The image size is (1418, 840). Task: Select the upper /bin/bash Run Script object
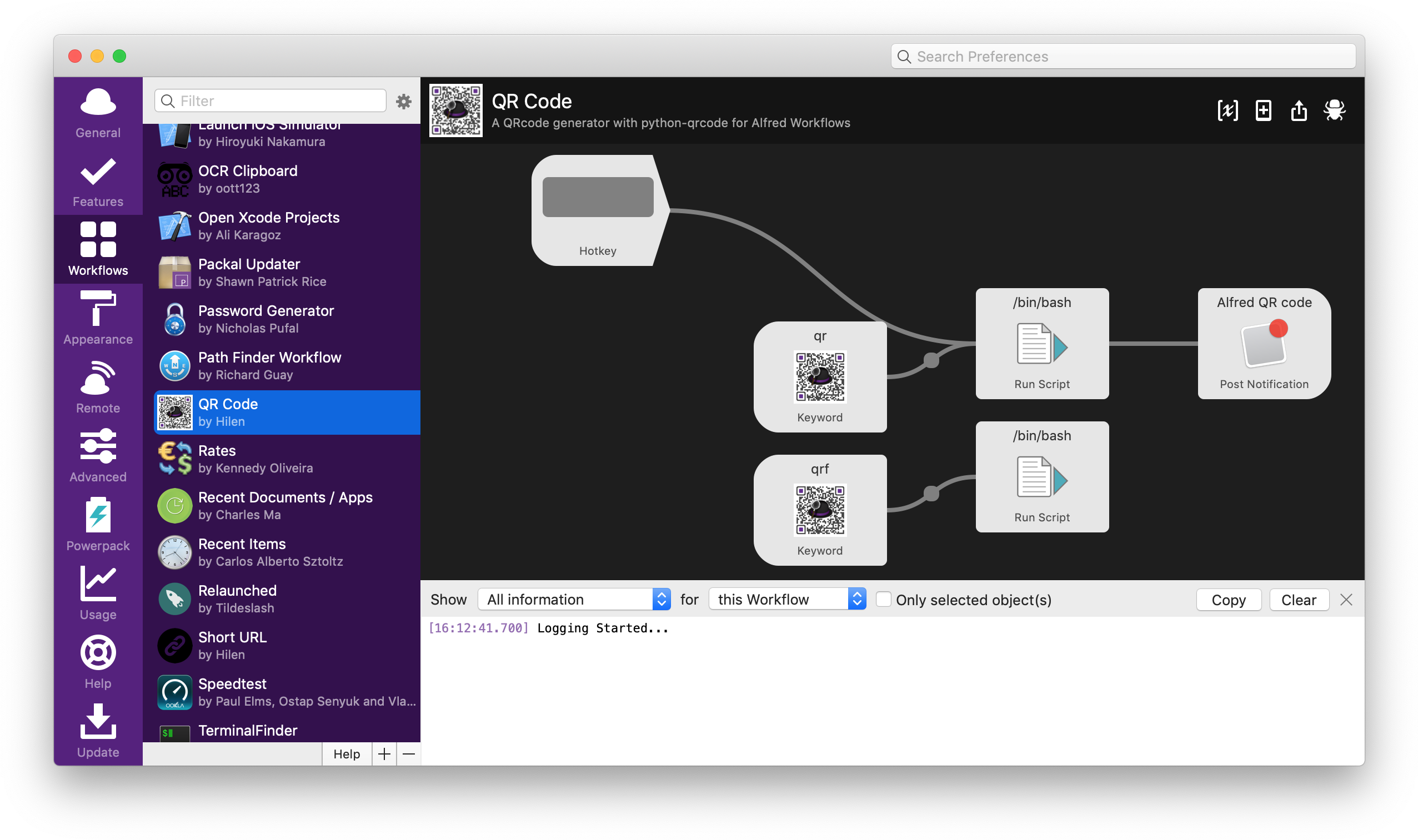1042,344
